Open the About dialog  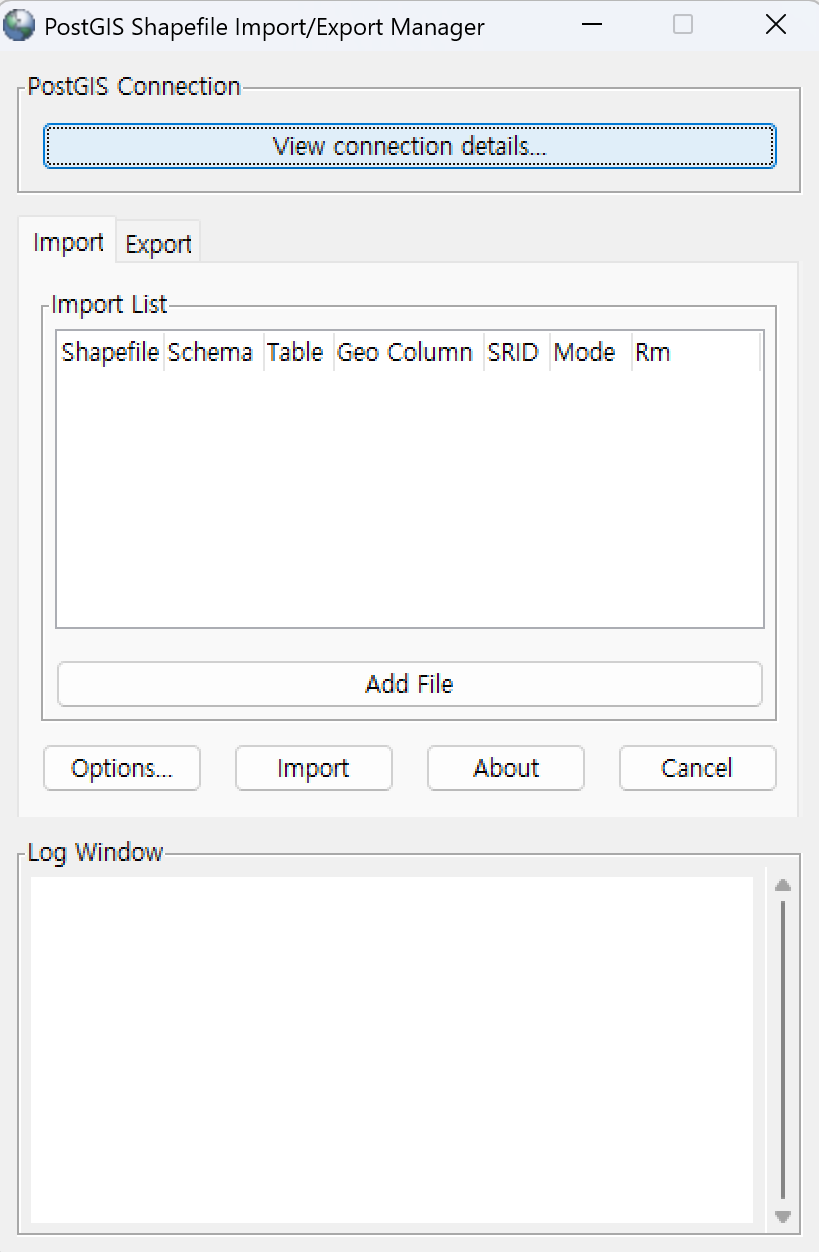pos(506,768)
